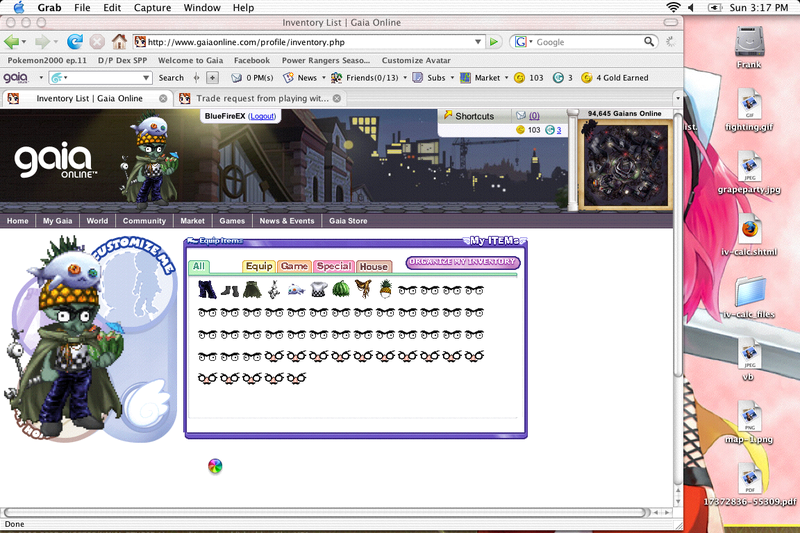Select the green cape inventory item

(x=252, y=290)
